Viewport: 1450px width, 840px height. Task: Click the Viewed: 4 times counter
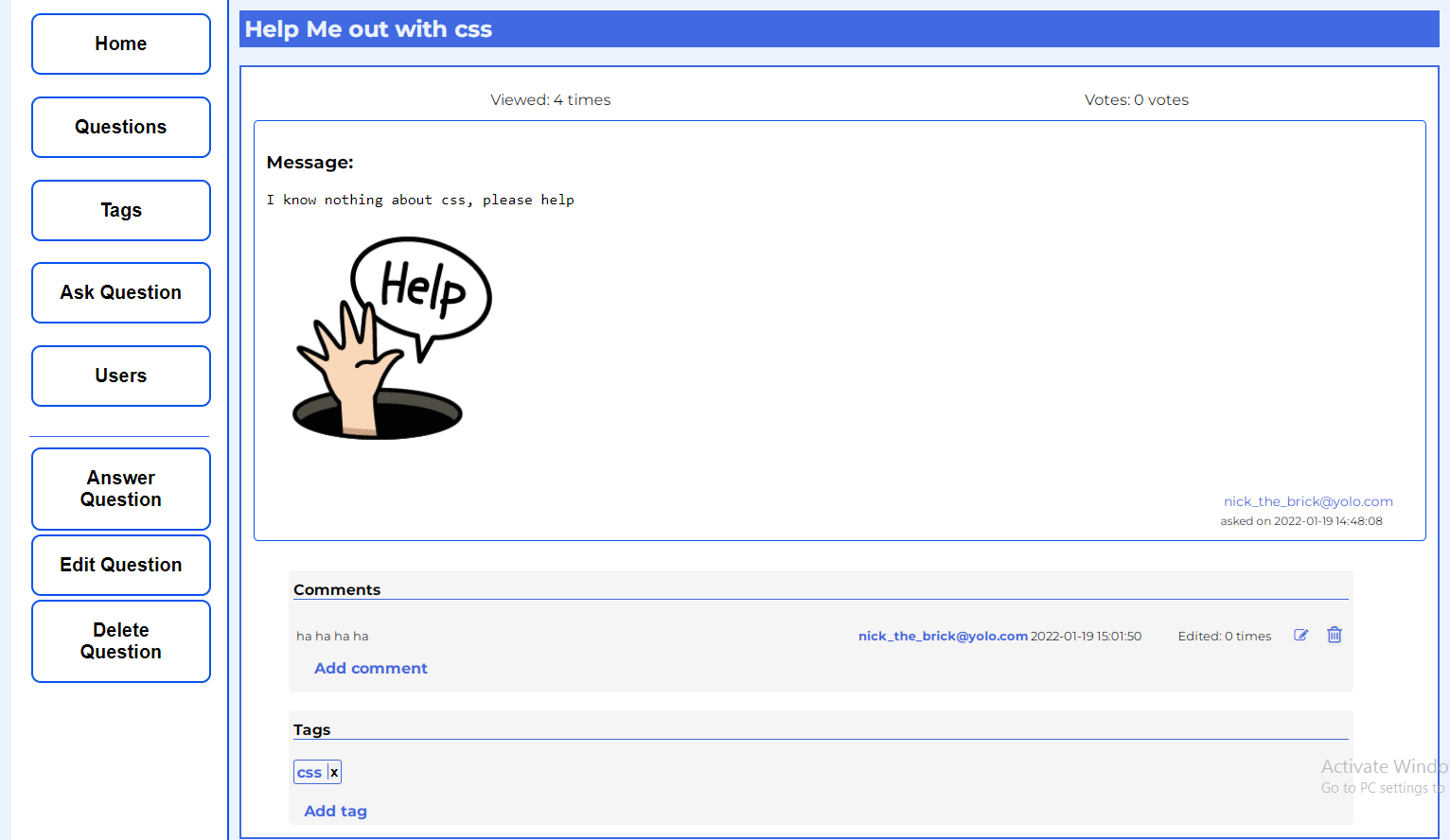[x=550, y=99]
